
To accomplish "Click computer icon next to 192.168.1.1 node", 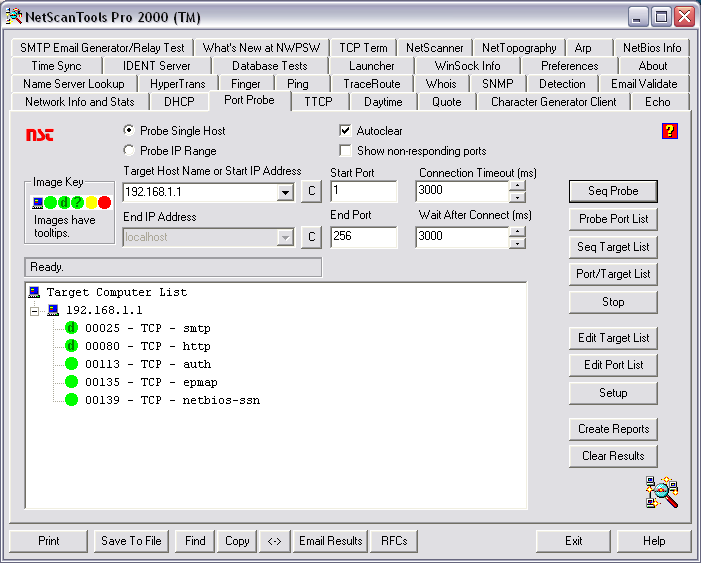I will pyautogui.click(x=53, y=310).
